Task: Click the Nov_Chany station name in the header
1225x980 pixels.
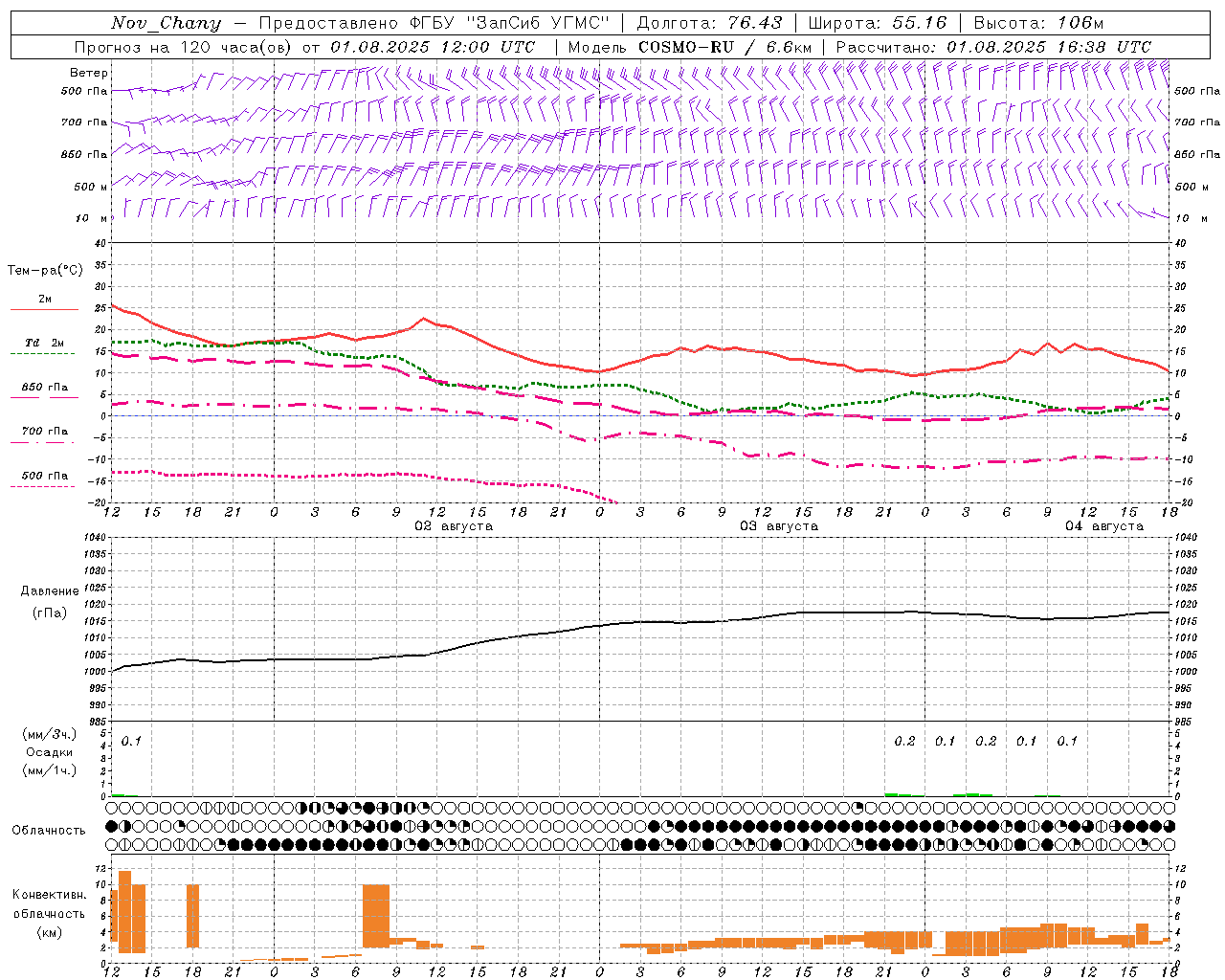Action: click(166, 23)
